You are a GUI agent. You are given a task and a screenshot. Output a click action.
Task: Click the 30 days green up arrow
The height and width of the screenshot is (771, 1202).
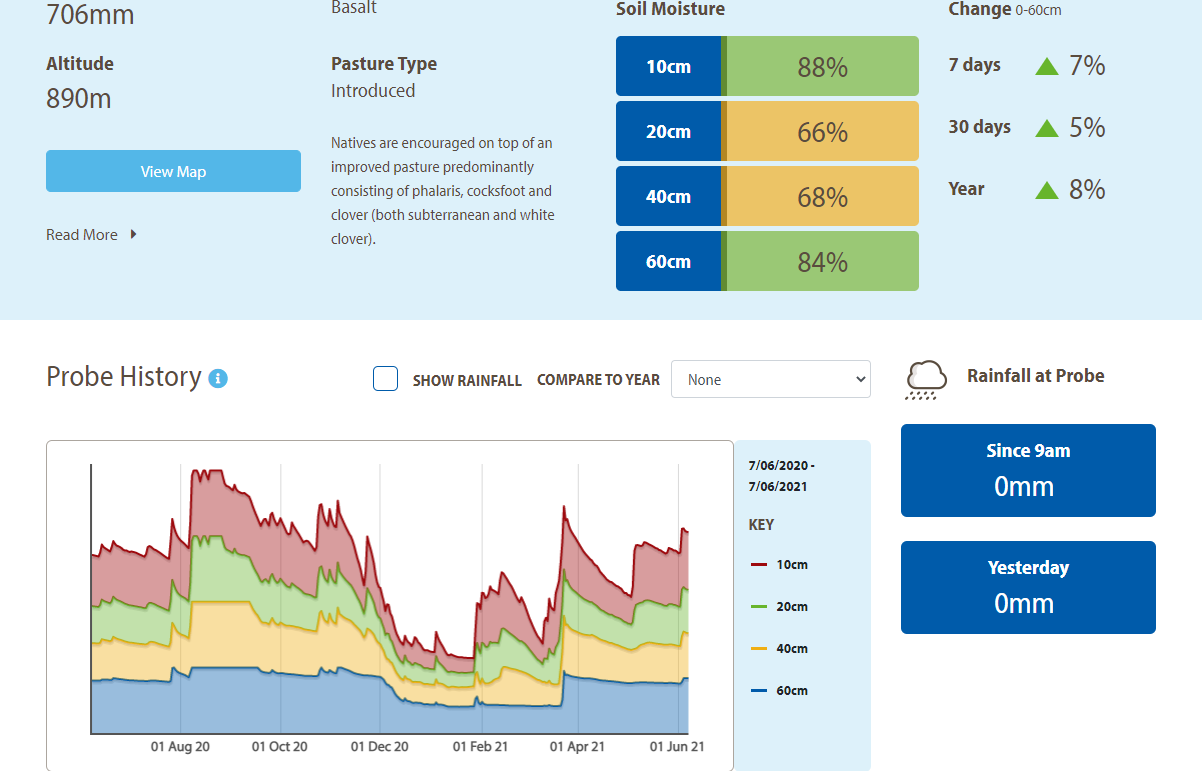click(1046, 128)
